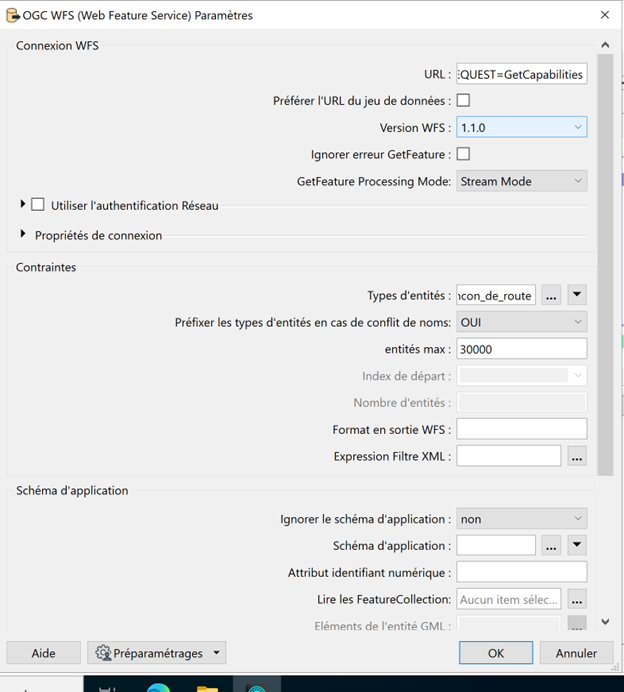Open Expression Filtre XML ellipsis editor
Image resolution: width=624 pixels, height=692 pixels.
tap(577, 456)
